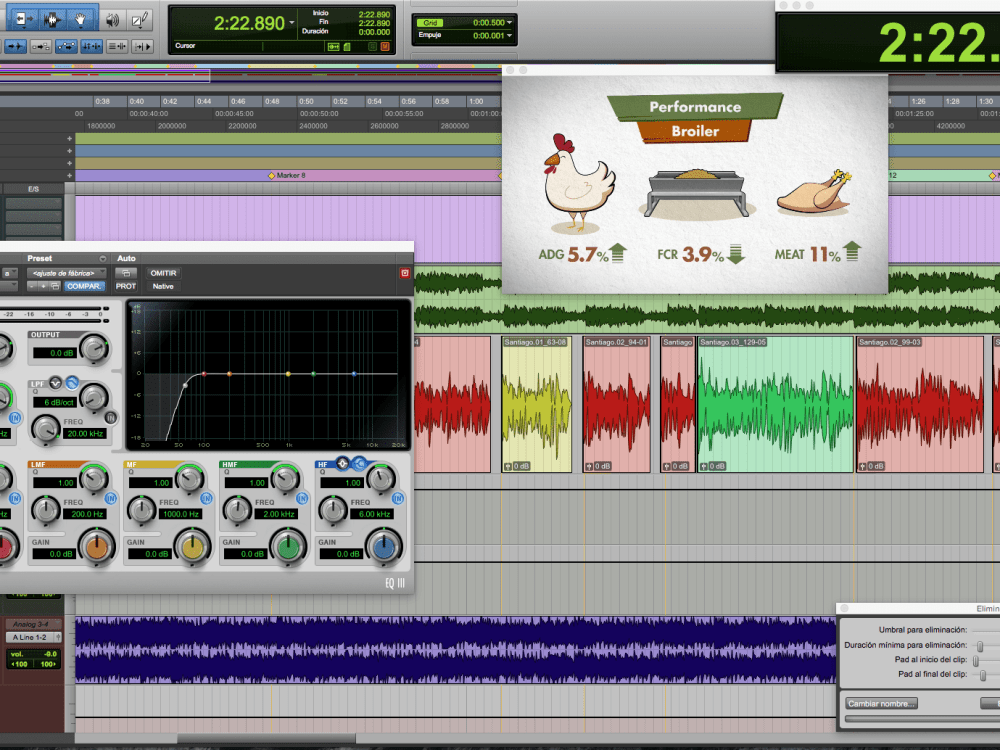This screenshot has width=1000, height=750.
Task: Select the Grabber hand tool
Action: pos(80,19)
